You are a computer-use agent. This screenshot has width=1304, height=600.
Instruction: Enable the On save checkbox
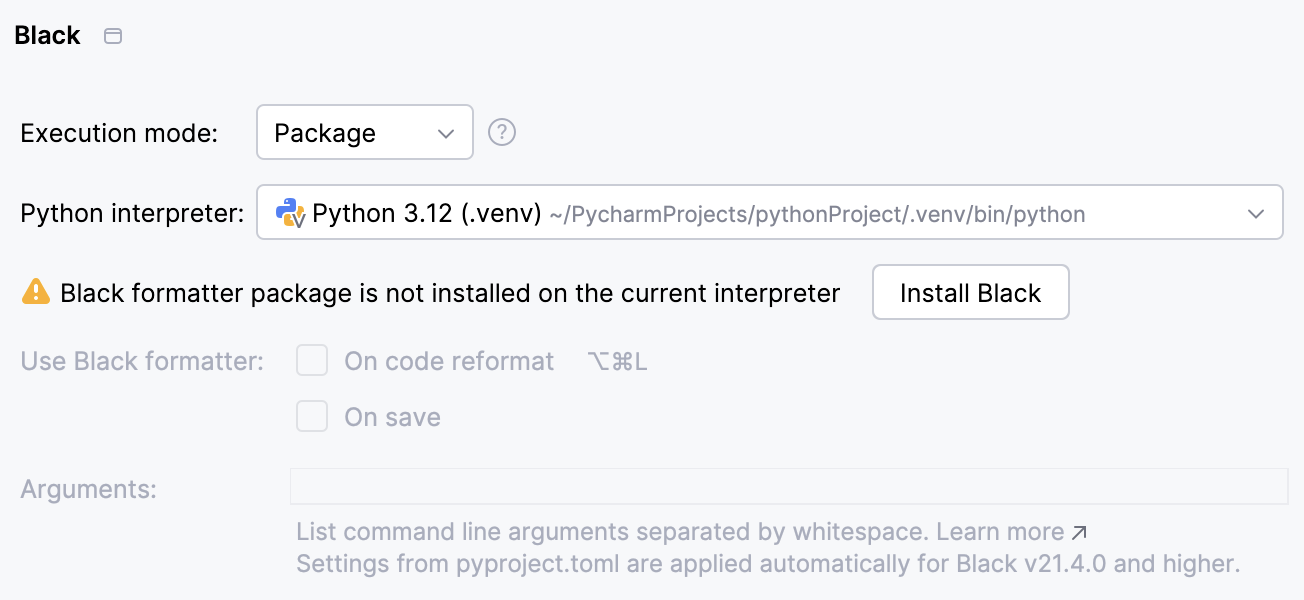click(312, 416)
